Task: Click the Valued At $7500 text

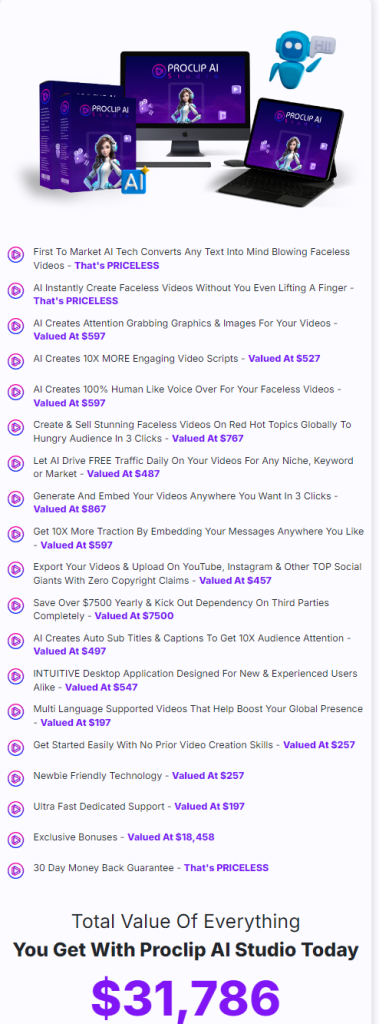Action: point(134,616)
